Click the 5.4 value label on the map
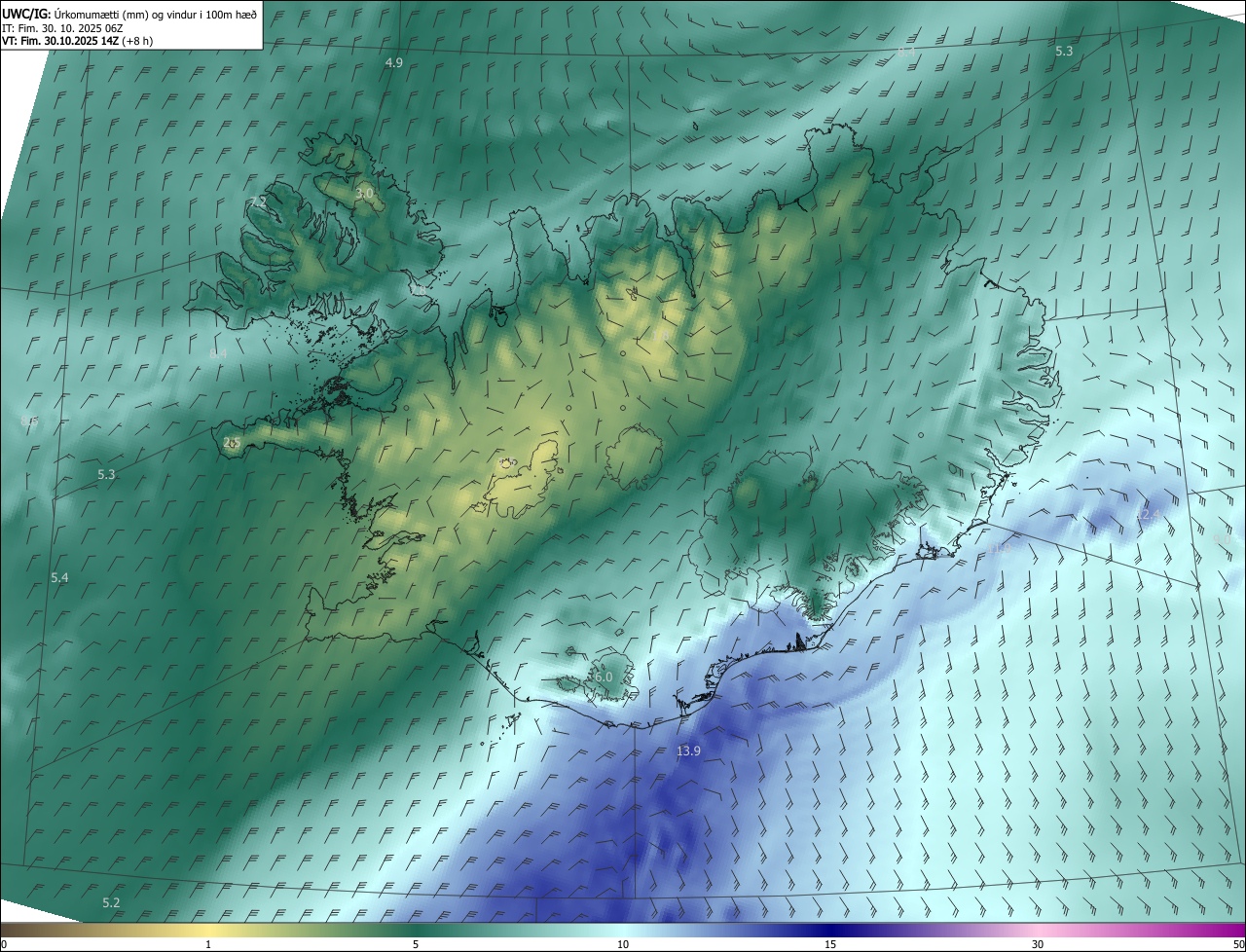1246x952 pixels. pos(59,578)
